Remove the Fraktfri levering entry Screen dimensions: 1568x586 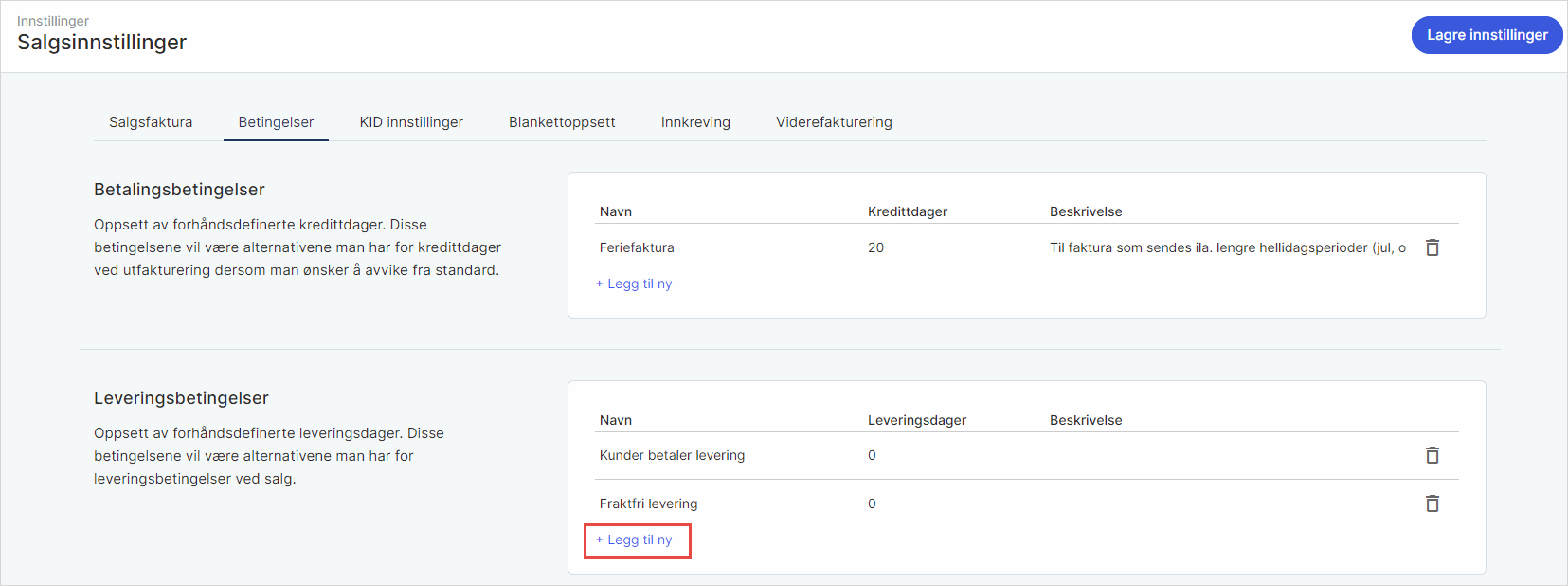click(x=1432, y=504)
